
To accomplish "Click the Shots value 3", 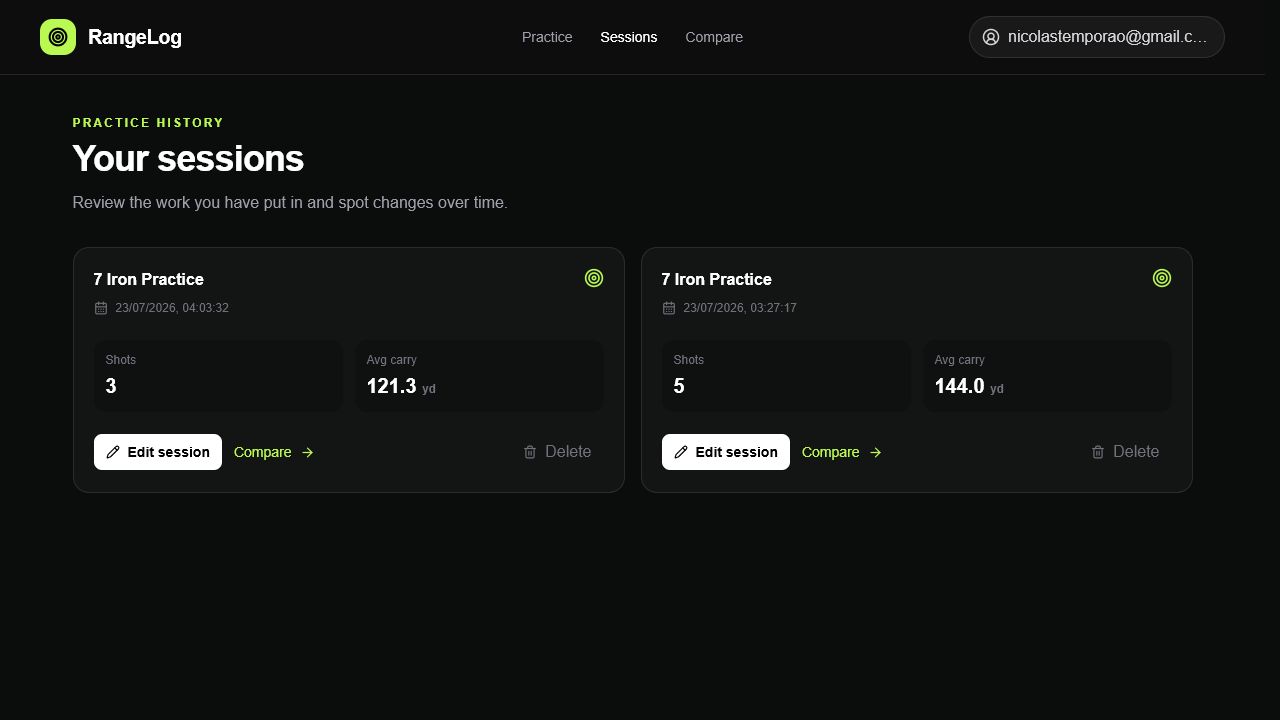I will (x=111, y=386).
